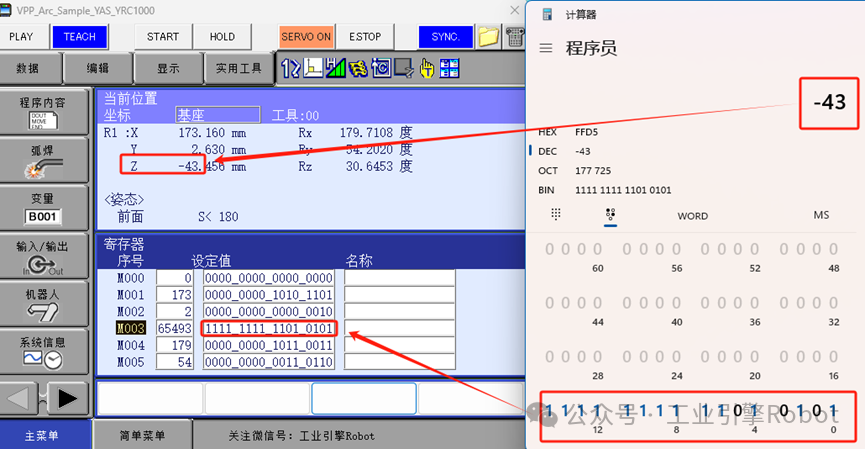
Task: Click the blue SYNC. button
Action: click(446, 37)
